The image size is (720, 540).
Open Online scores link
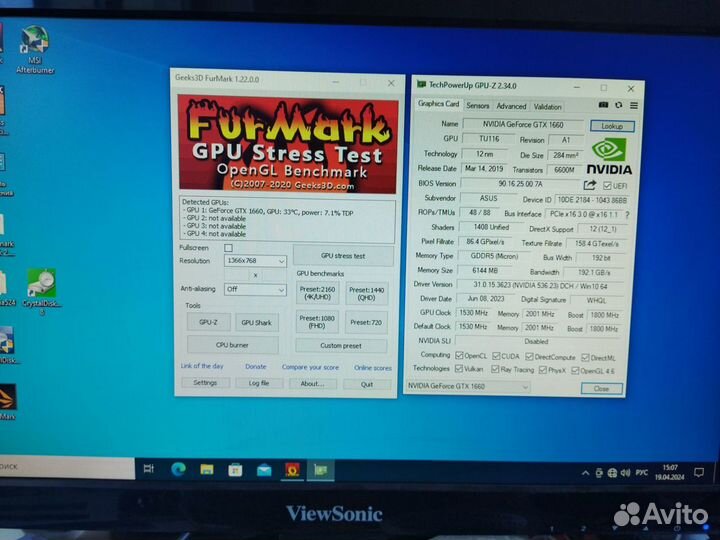tap(372, 368)
